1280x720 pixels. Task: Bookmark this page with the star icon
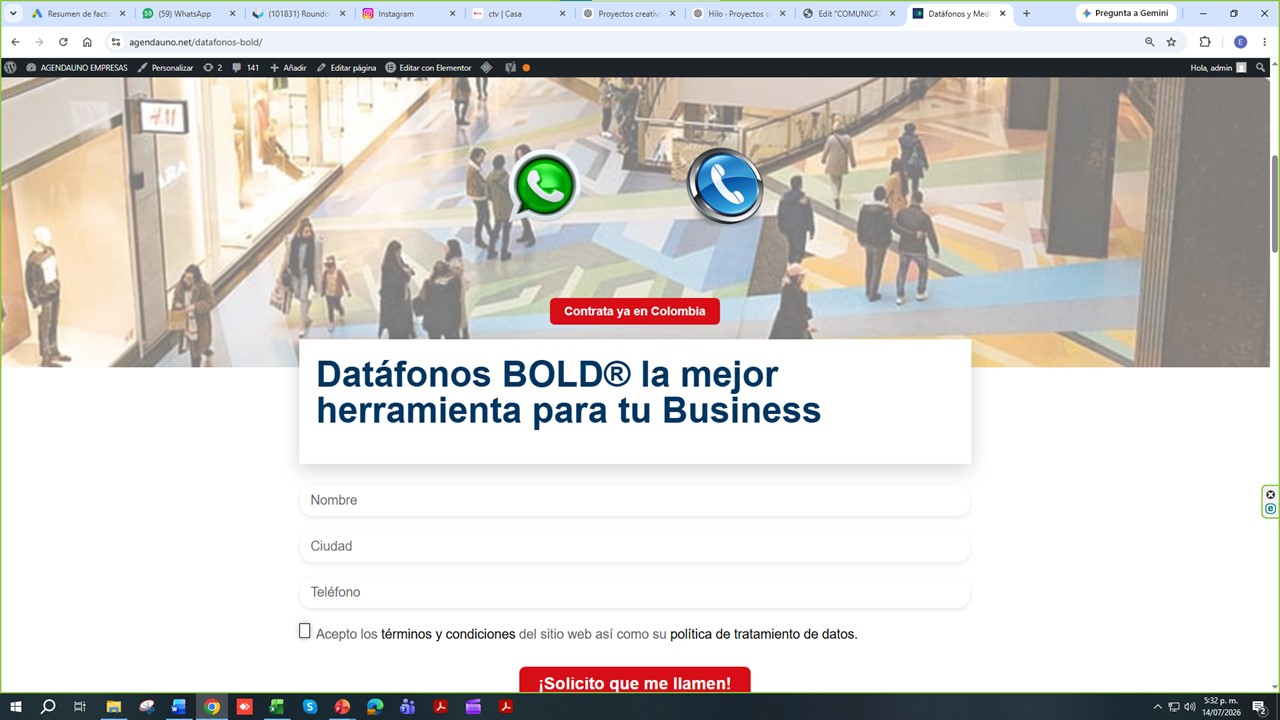click(x=1171, y=42)
